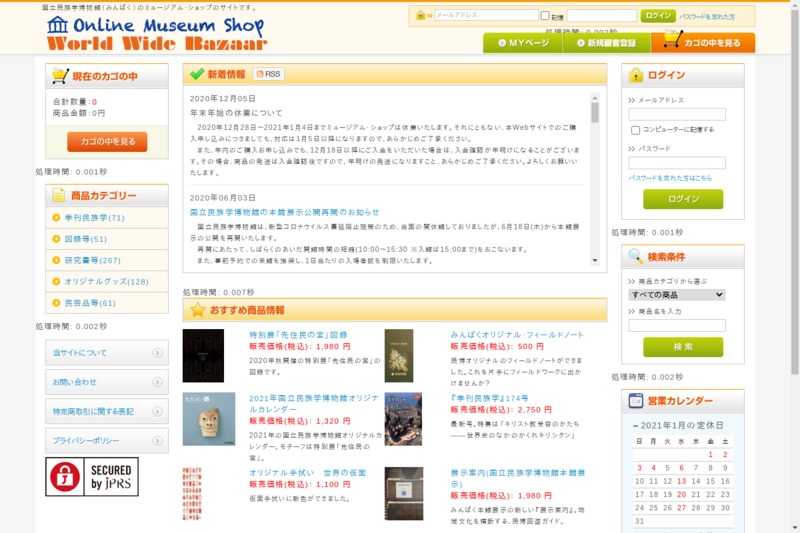This screenshot has height=533, width=800.
Task: Click the SECURED by JPRS badge
Action: point(92,477)
